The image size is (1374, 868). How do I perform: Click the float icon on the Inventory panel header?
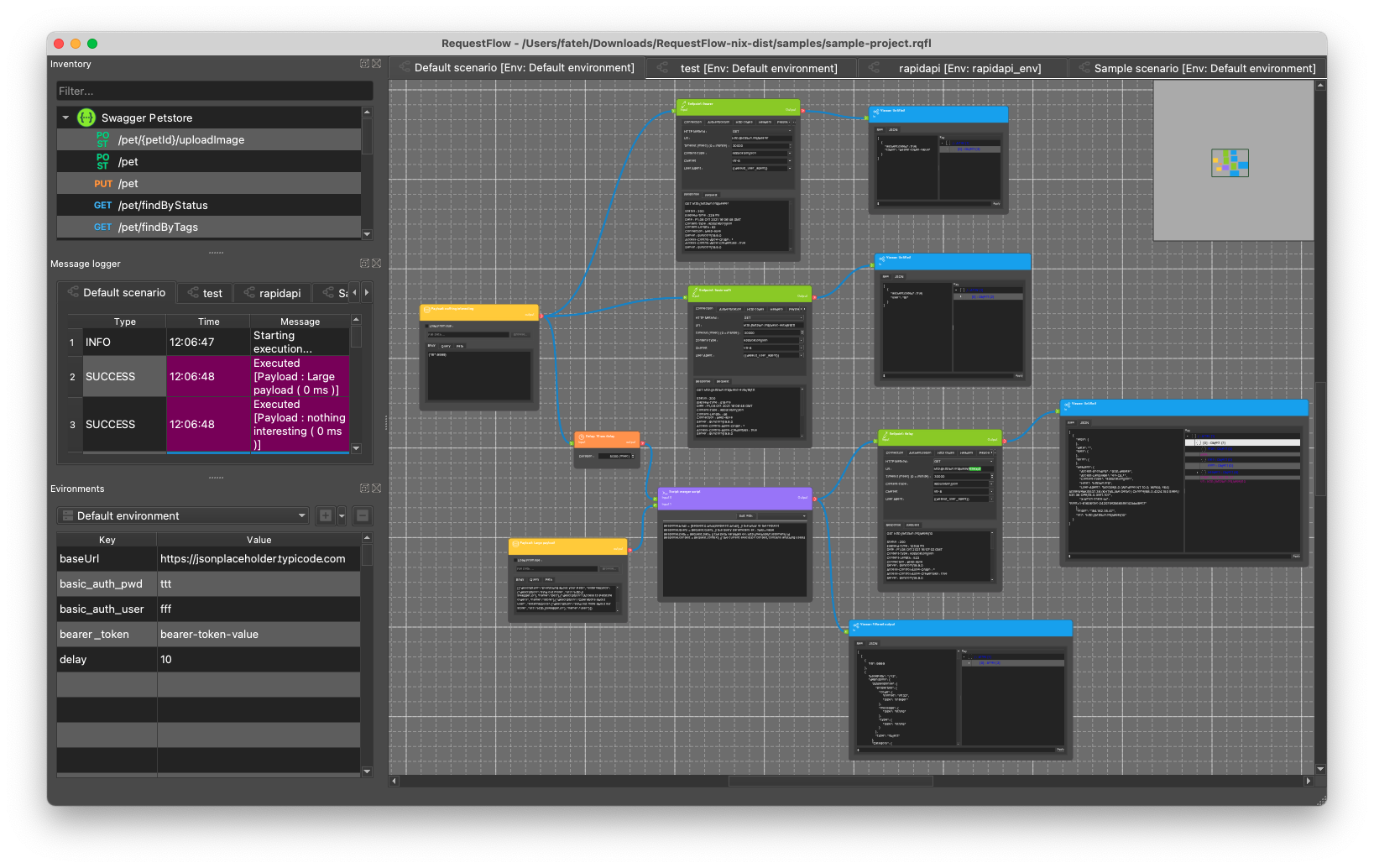(x=364, y=64)
